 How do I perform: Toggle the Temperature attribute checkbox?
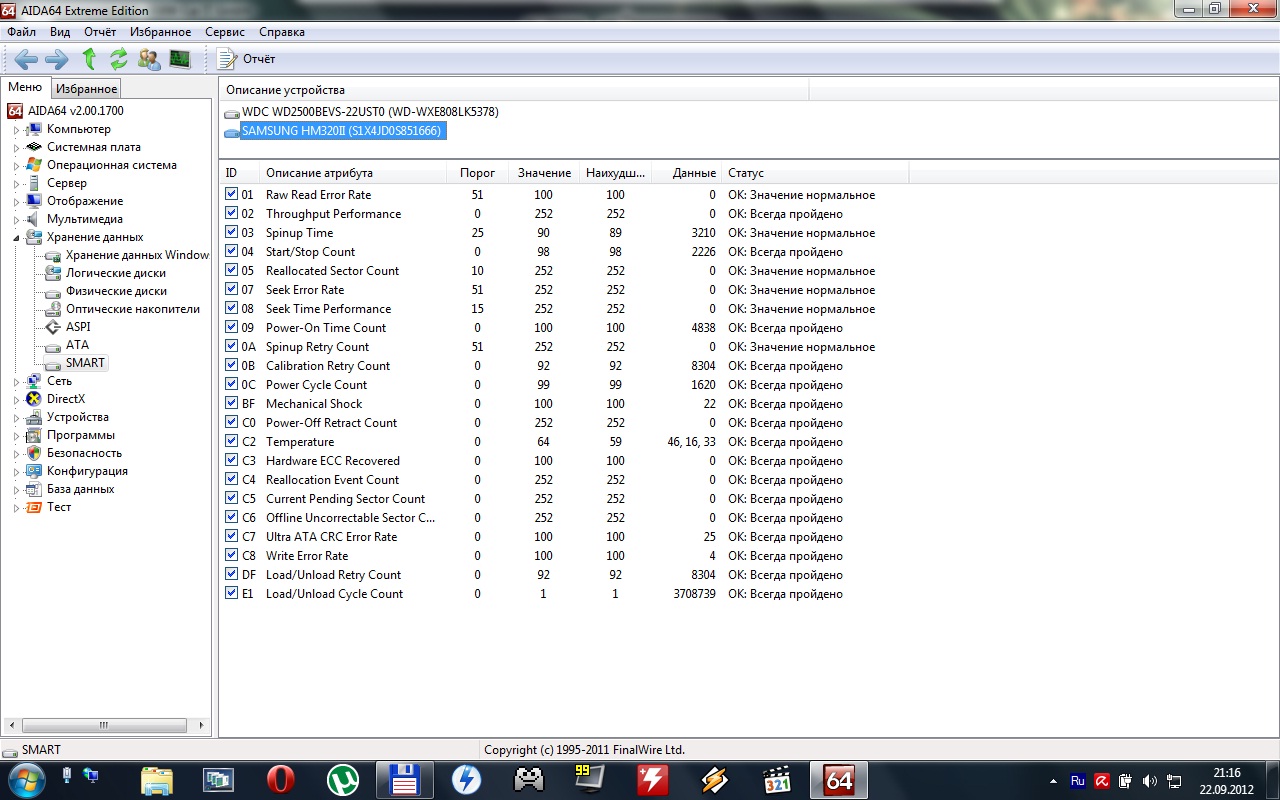coord(232,442)
